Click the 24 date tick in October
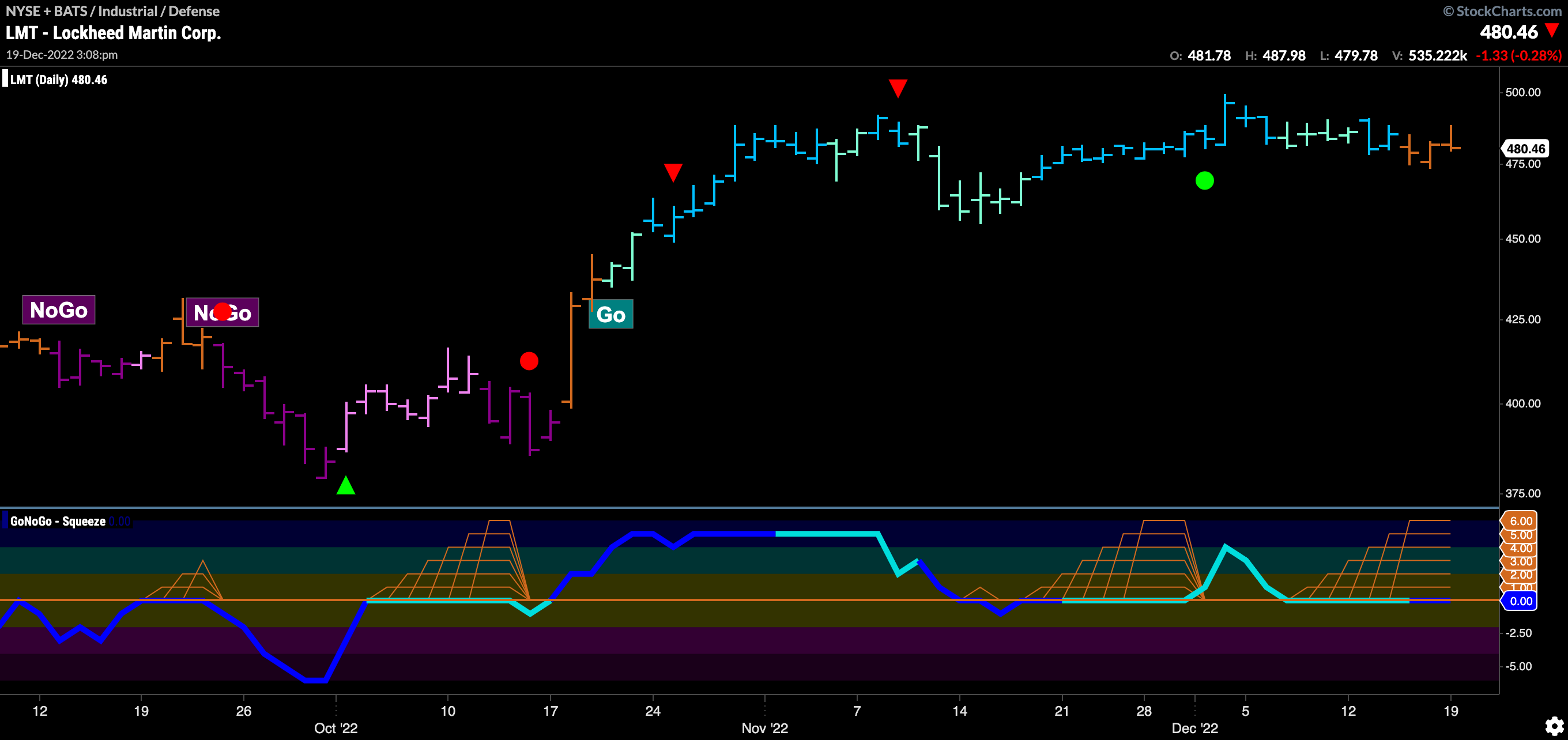 pyautogui.click(x=653, y=711)
